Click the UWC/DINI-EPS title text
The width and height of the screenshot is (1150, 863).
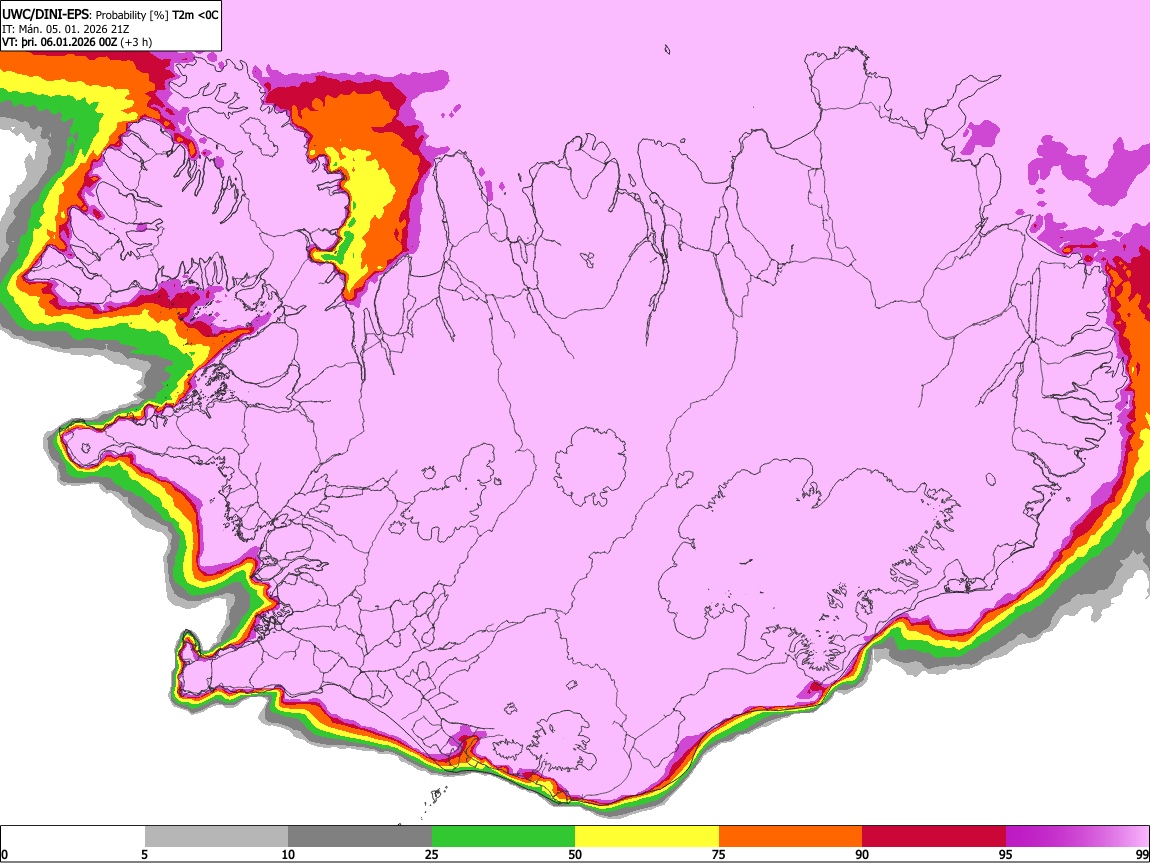46,15
